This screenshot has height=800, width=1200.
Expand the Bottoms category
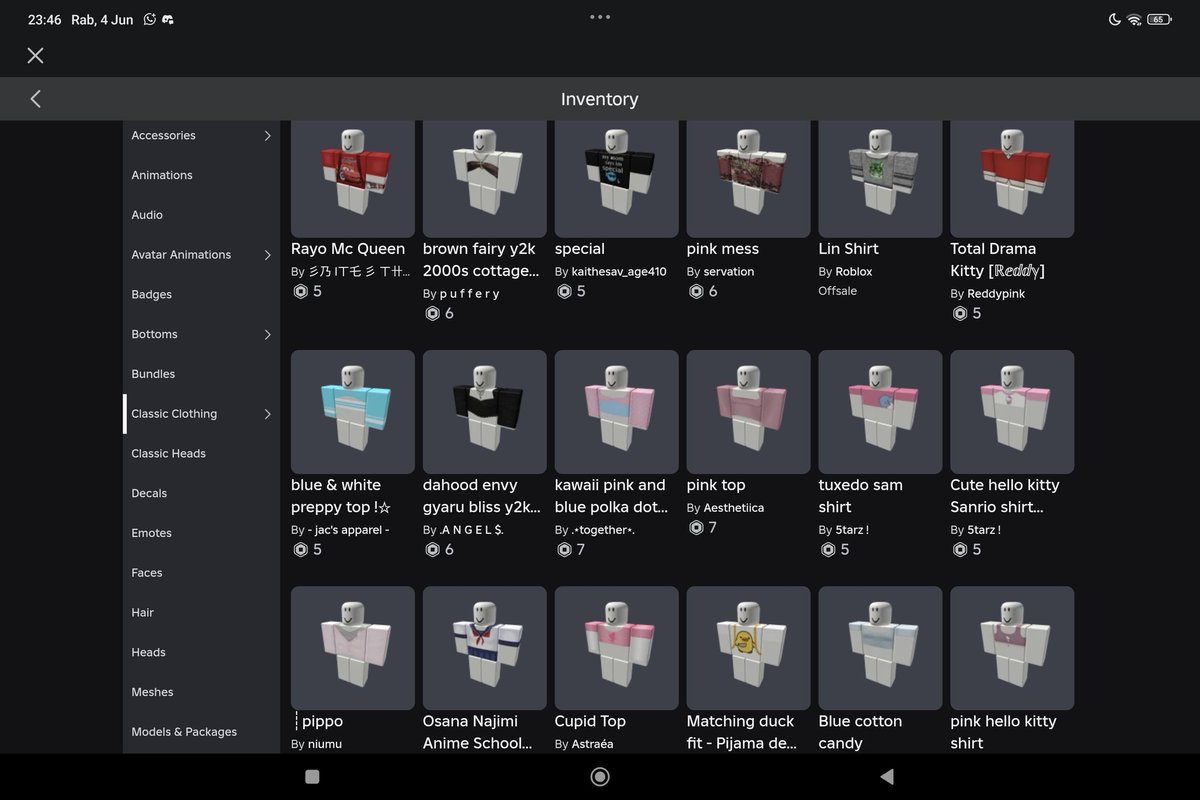pos(200,334)
